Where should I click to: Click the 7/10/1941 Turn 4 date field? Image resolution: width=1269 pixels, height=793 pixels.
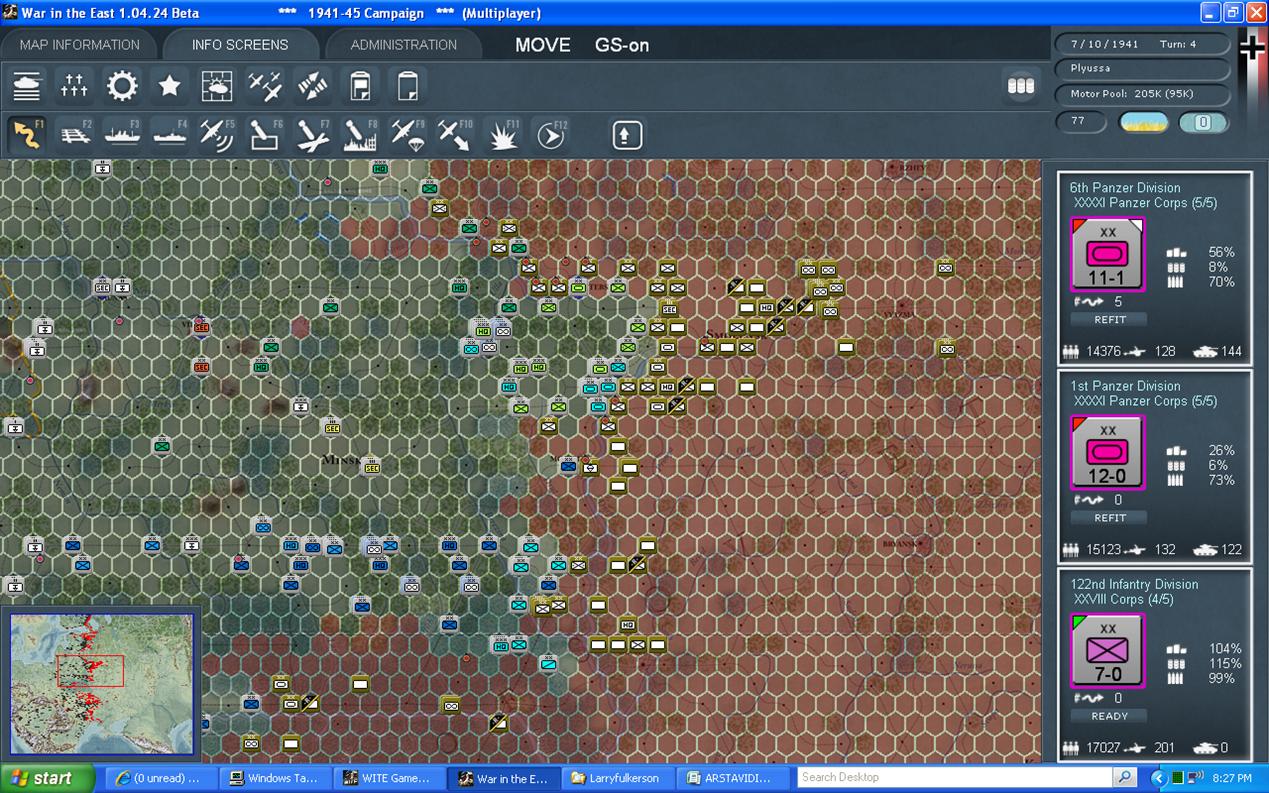click(1143, 44)
